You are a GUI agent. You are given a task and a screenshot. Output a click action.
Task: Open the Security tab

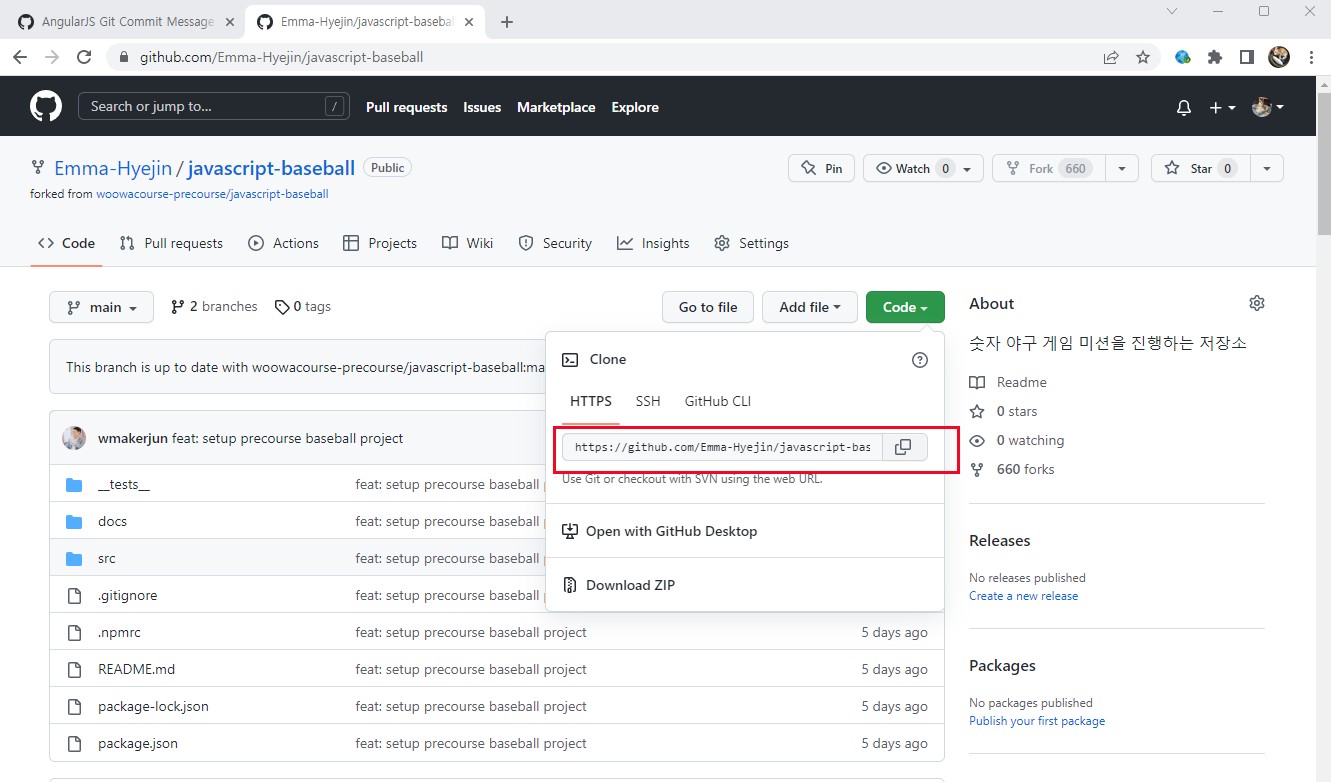[555, 243]
